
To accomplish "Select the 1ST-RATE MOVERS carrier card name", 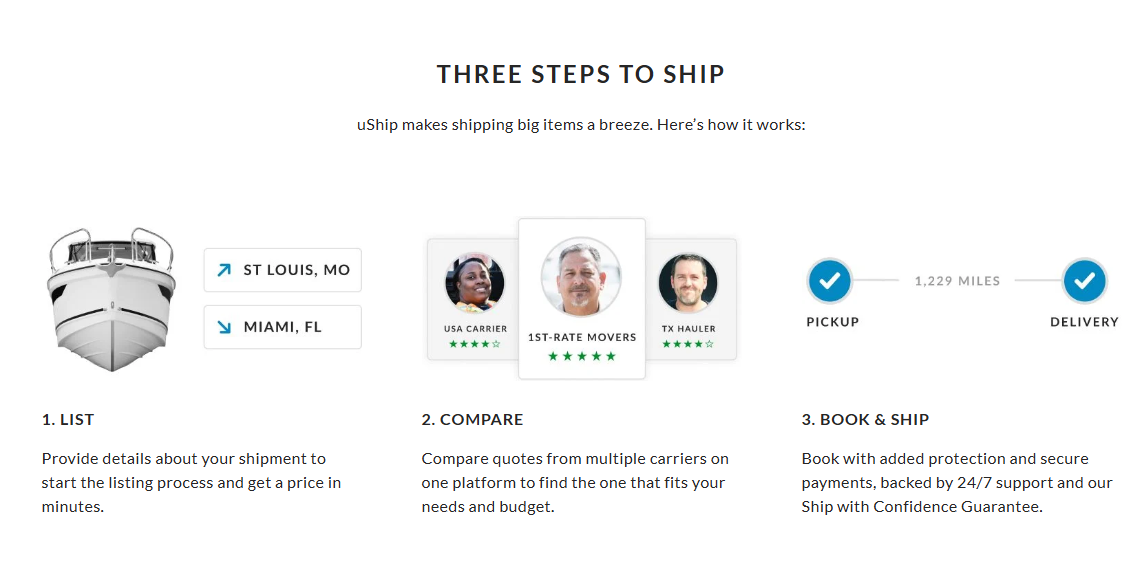I will (x=582, y=337).
